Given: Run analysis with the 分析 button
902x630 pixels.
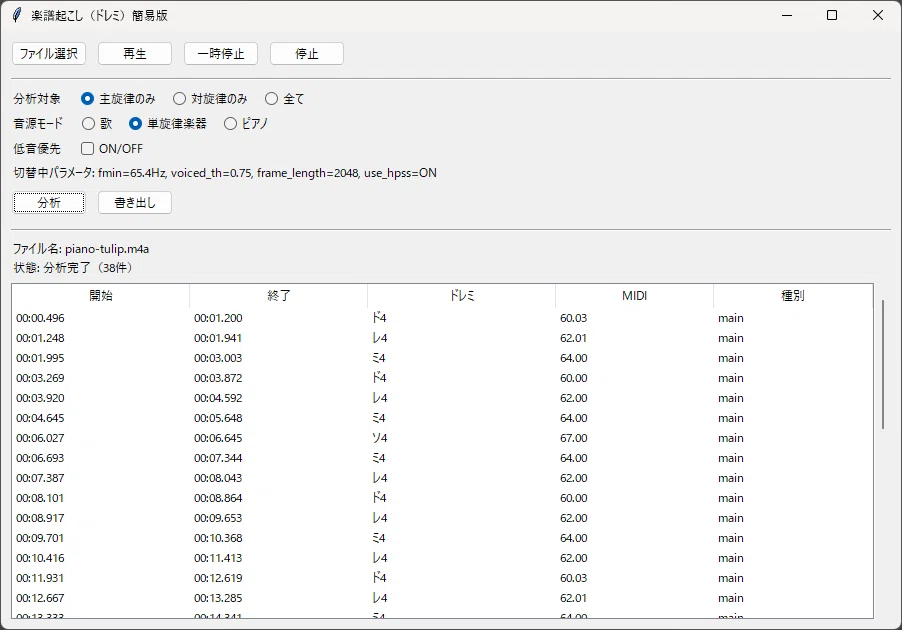Looking at the screenshot, I should 49,203.
